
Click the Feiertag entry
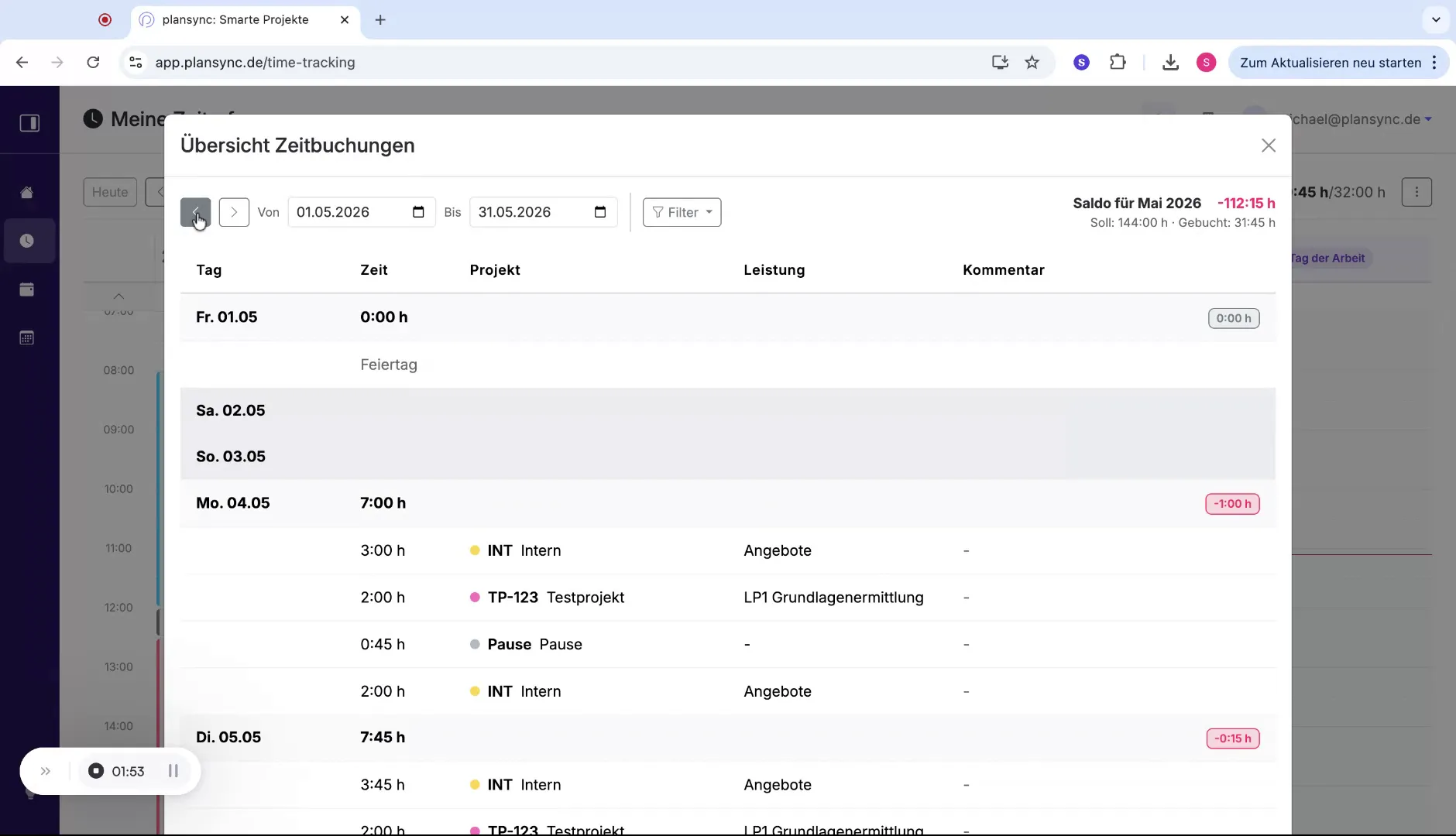tap(389, 365)
